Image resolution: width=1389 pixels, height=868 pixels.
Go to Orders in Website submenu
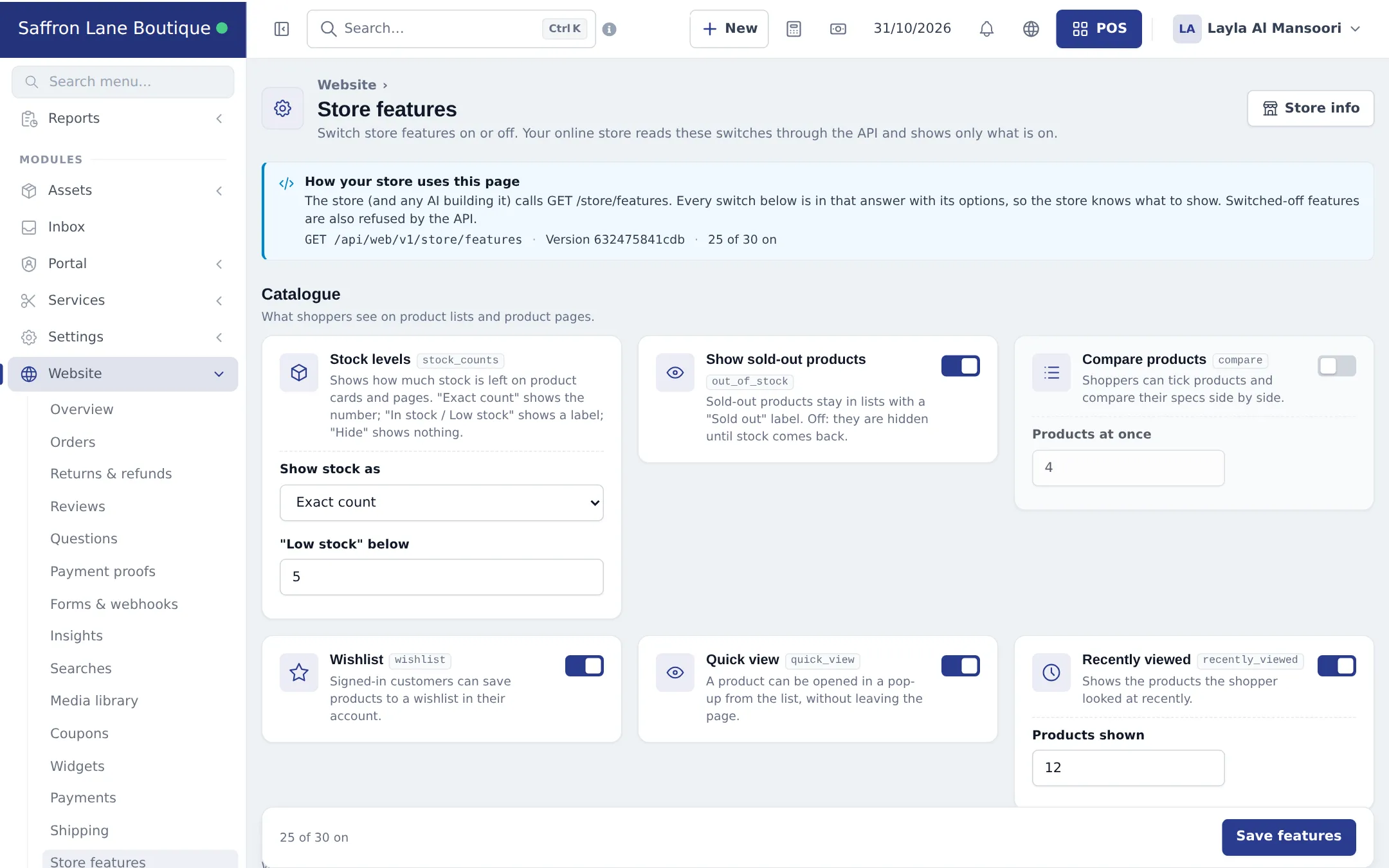coord(73,442)
